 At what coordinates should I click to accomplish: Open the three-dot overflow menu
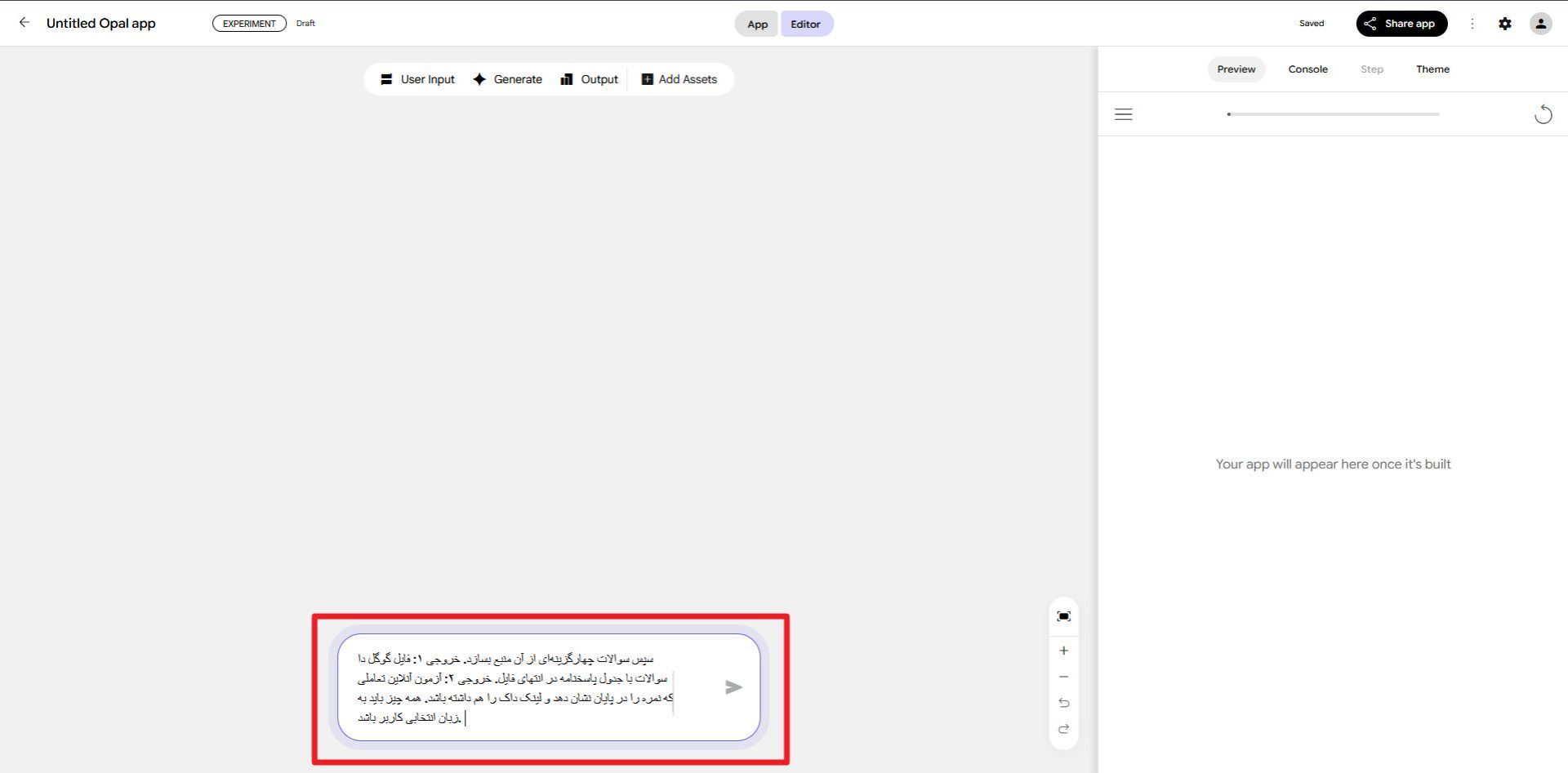click(1472, 24)
